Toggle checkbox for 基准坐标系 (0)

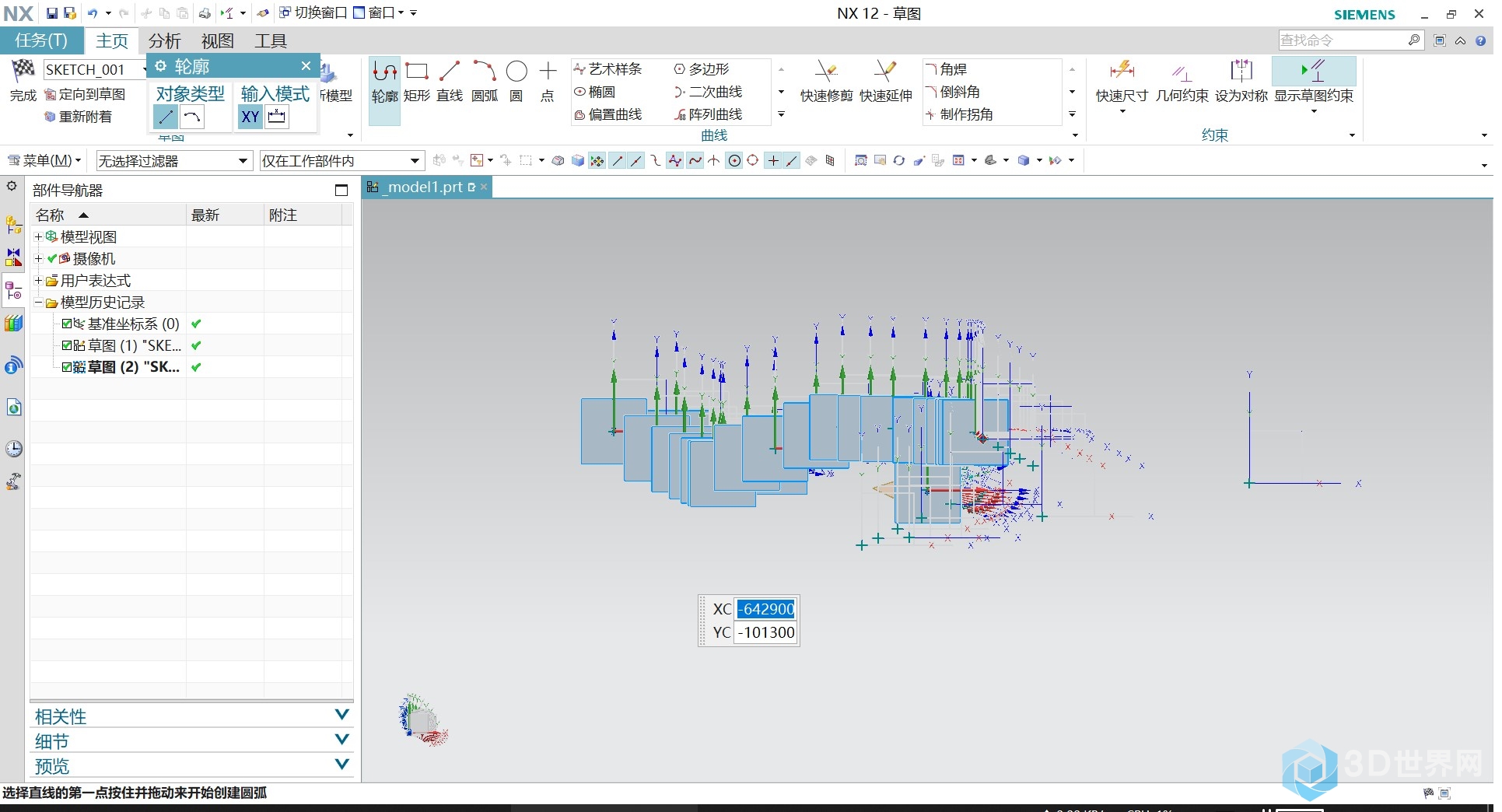[x=67, y=324]
